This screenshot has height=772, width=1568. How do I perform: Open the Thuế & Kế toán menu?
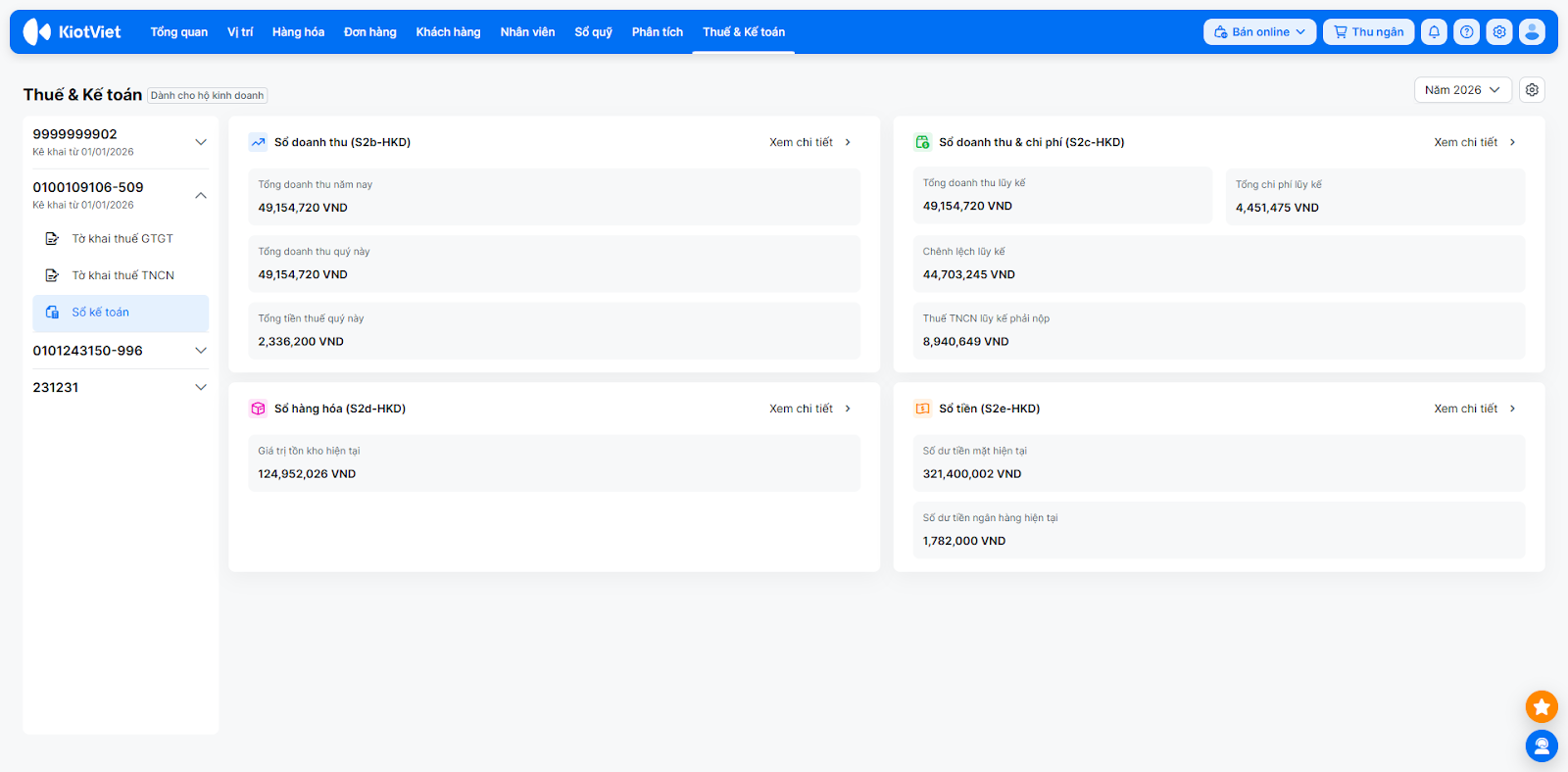click(744, 32)
